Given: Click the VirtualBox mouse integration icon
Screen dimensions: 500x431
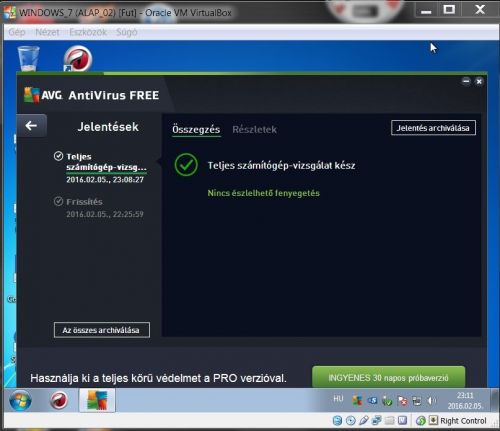Looking at the screenshot, I should pos(420,421).
